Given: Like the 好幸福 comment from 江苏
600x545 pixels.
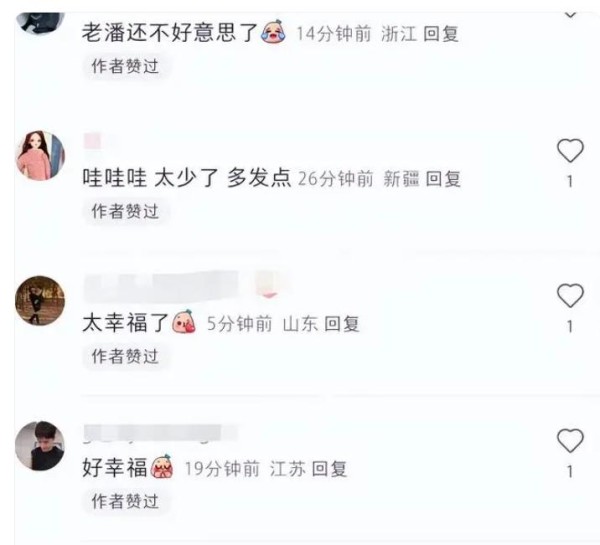Looking at the screenshot, I should tap(570, 441).
